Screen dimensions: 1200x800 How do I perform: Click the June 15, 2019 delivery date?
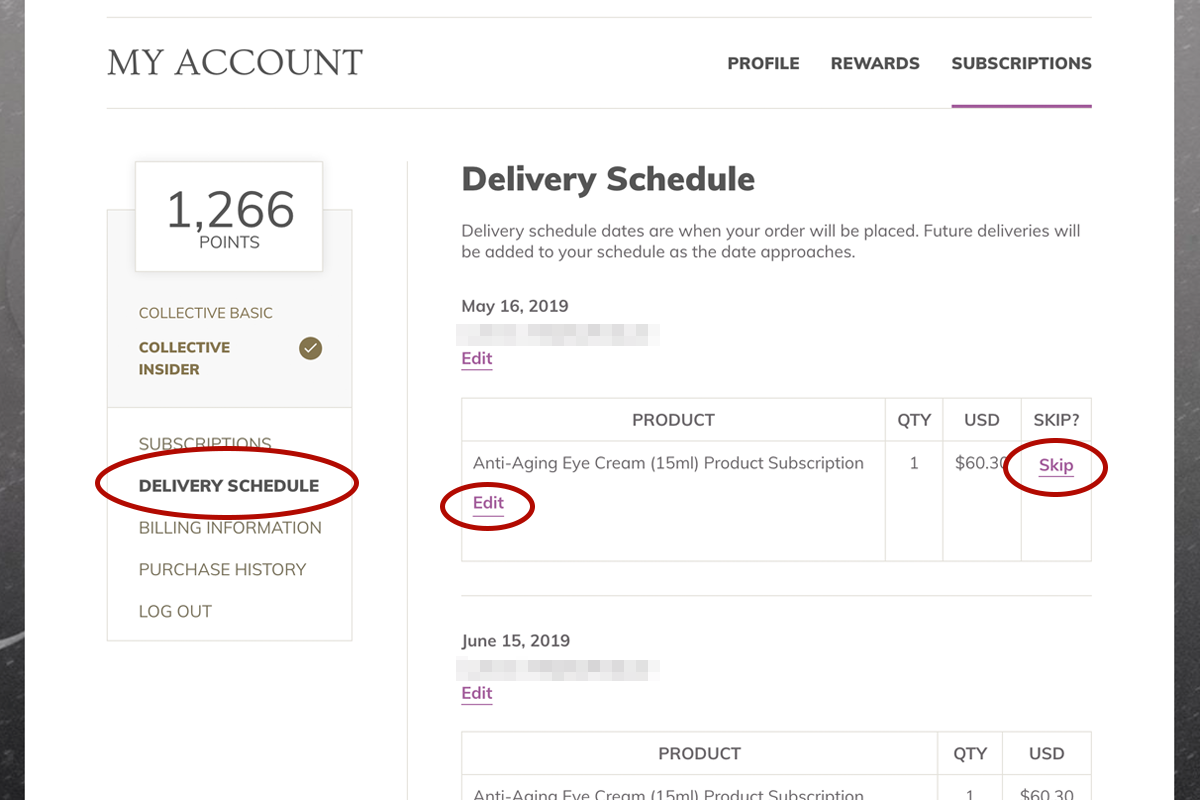(x=516, y=641)
